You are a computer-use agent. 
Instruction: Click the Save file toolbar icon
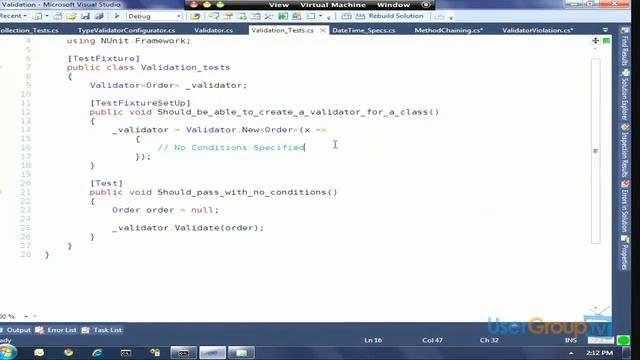pos(85,16)
